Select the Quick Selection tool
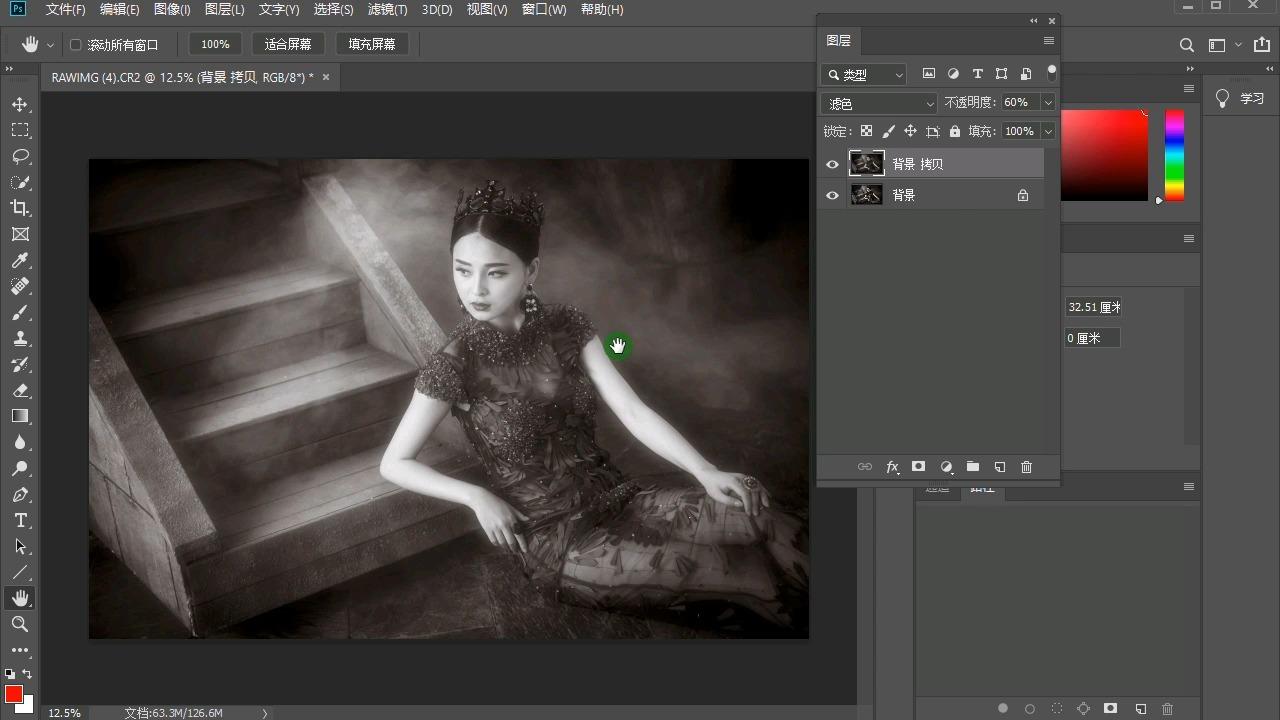The width and height of the screenshot is (1280, 720). point(20,182)
